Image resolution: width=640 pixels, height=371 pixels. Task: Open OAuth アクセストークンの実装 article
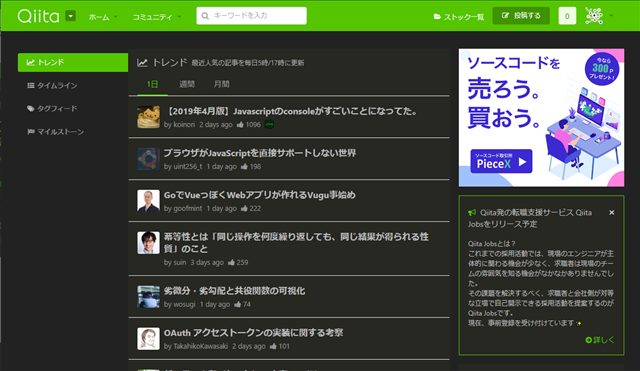coord(253,333)
